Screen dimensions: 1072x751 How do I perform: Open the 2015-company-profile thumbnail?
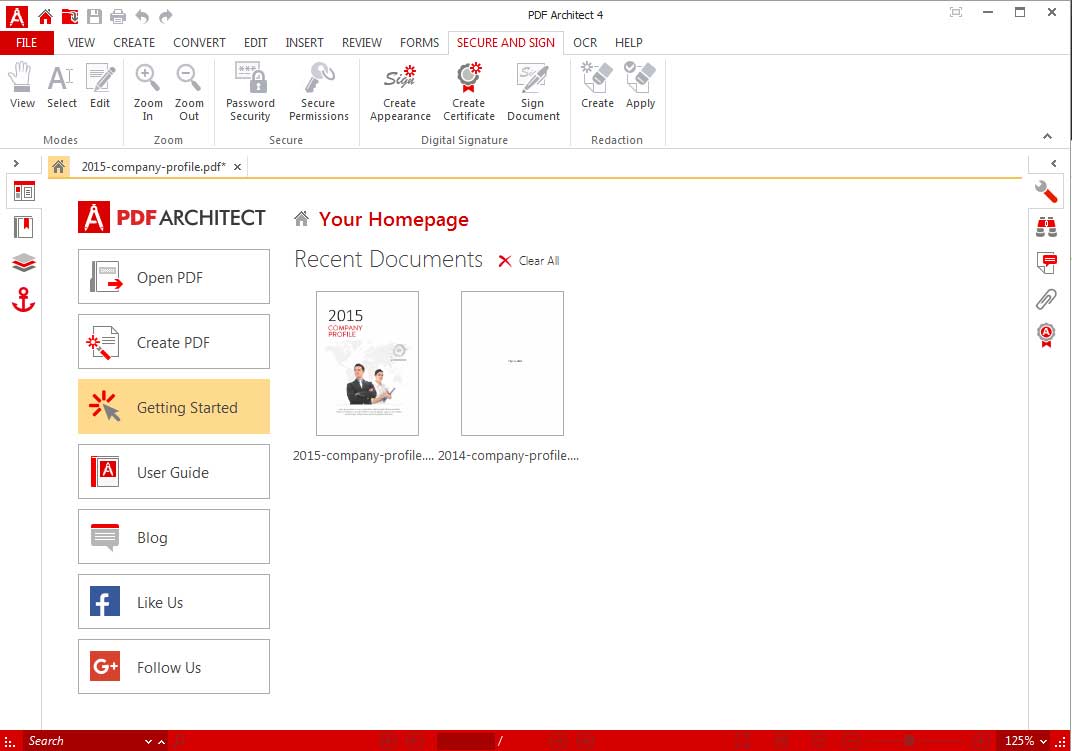tap(367, 363)
